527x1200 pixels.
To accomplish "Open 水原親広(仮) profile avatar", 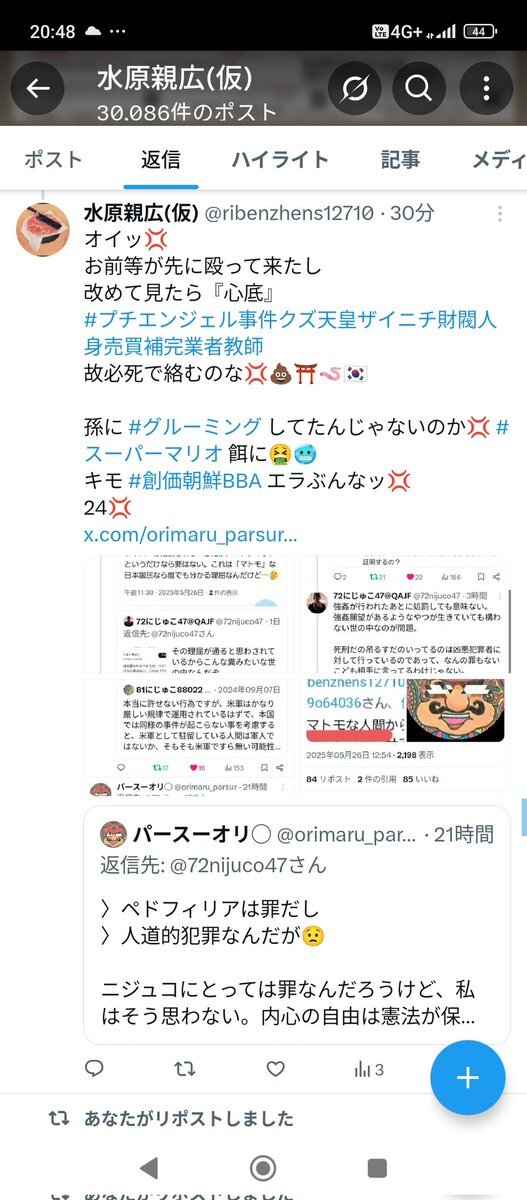I will click(x=42, y=229).
